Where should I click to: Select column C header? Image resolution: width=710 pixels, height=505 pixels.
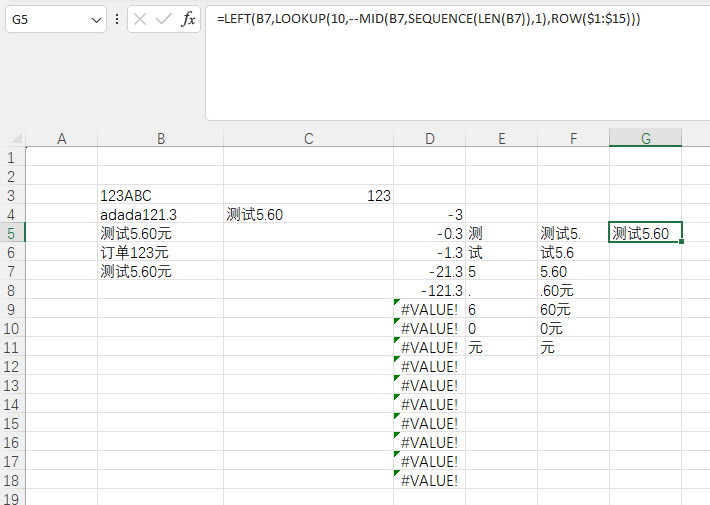click(308, 138)
